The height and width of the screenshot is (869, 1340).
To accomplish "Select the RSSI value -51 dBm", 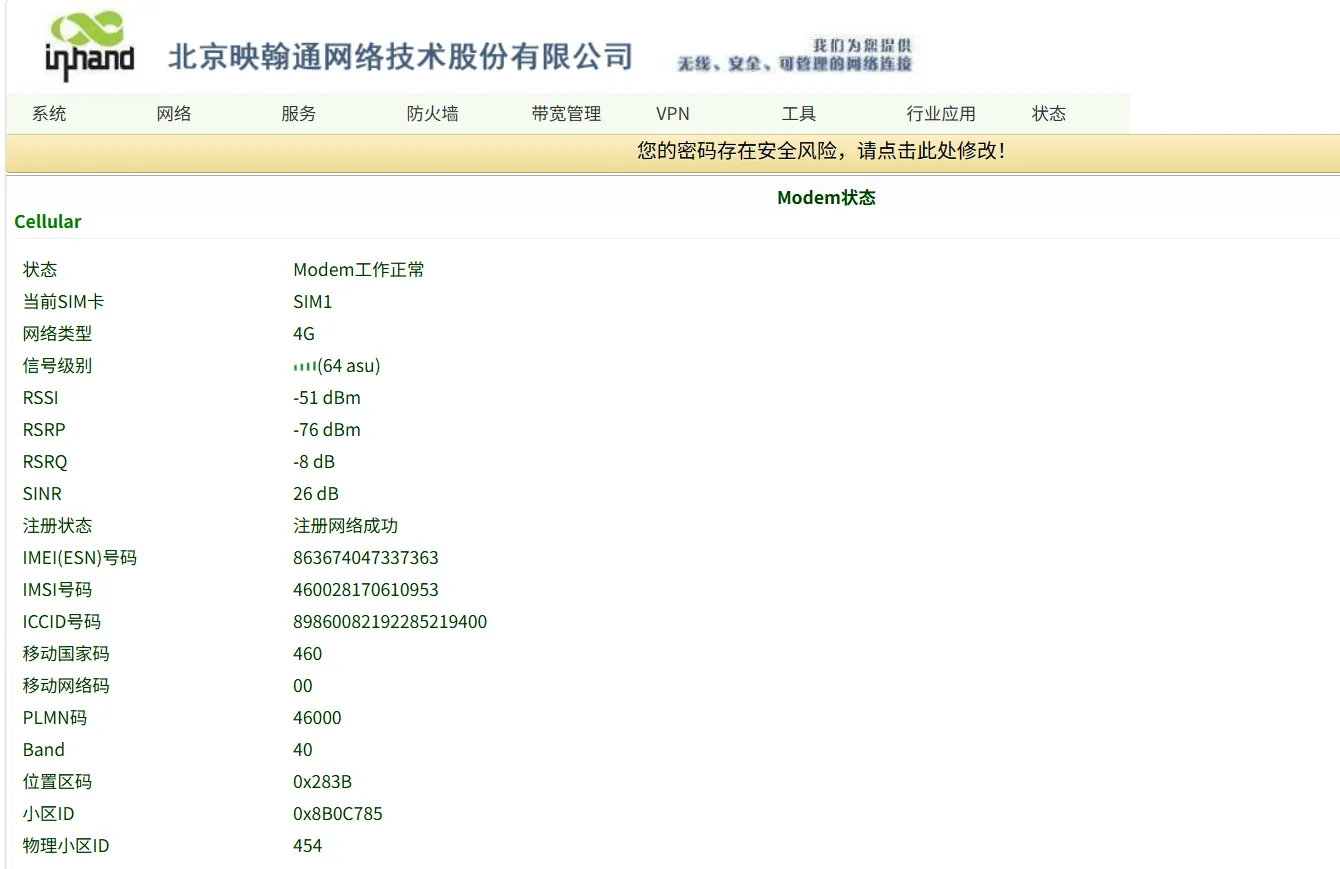I will click(327, 398).
